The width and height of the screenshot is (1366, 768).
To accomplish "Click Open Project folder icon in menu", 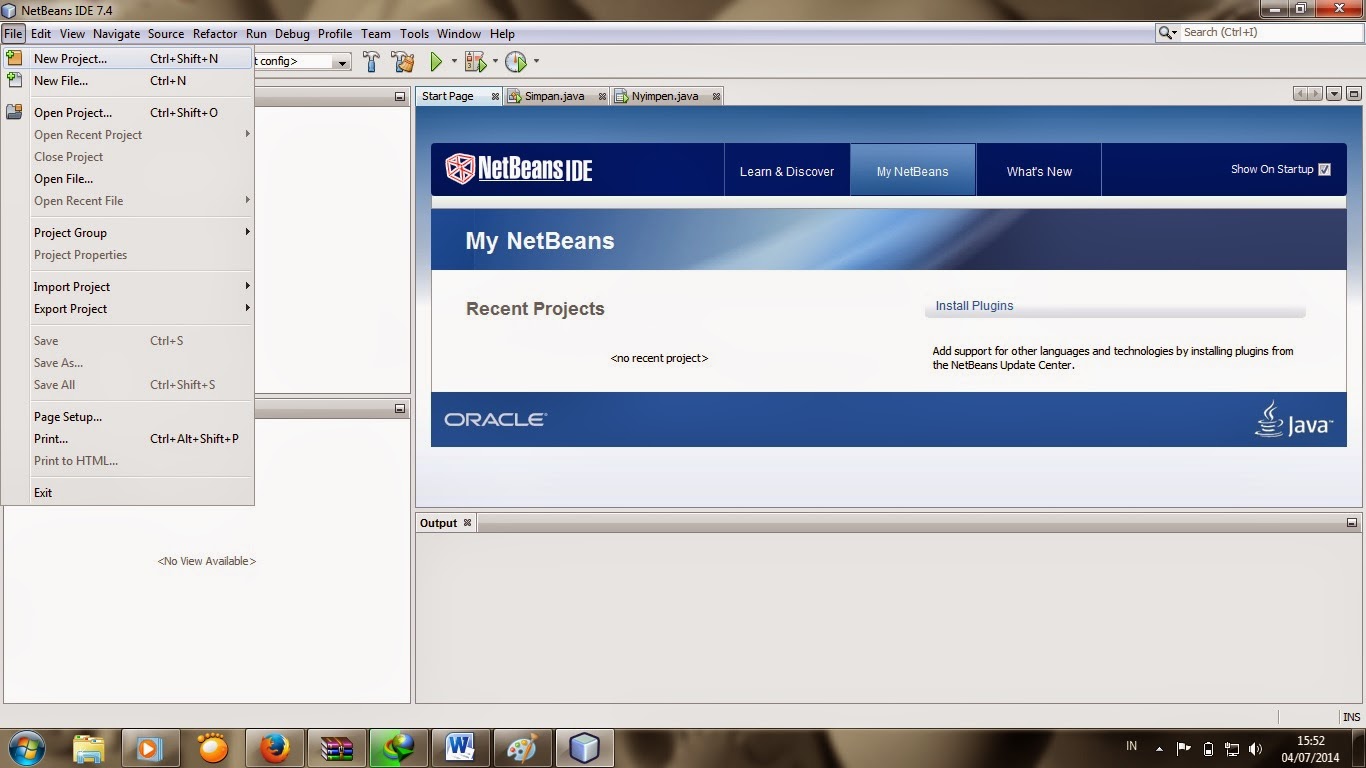I will pyautogui.click(x=14, y=112).
